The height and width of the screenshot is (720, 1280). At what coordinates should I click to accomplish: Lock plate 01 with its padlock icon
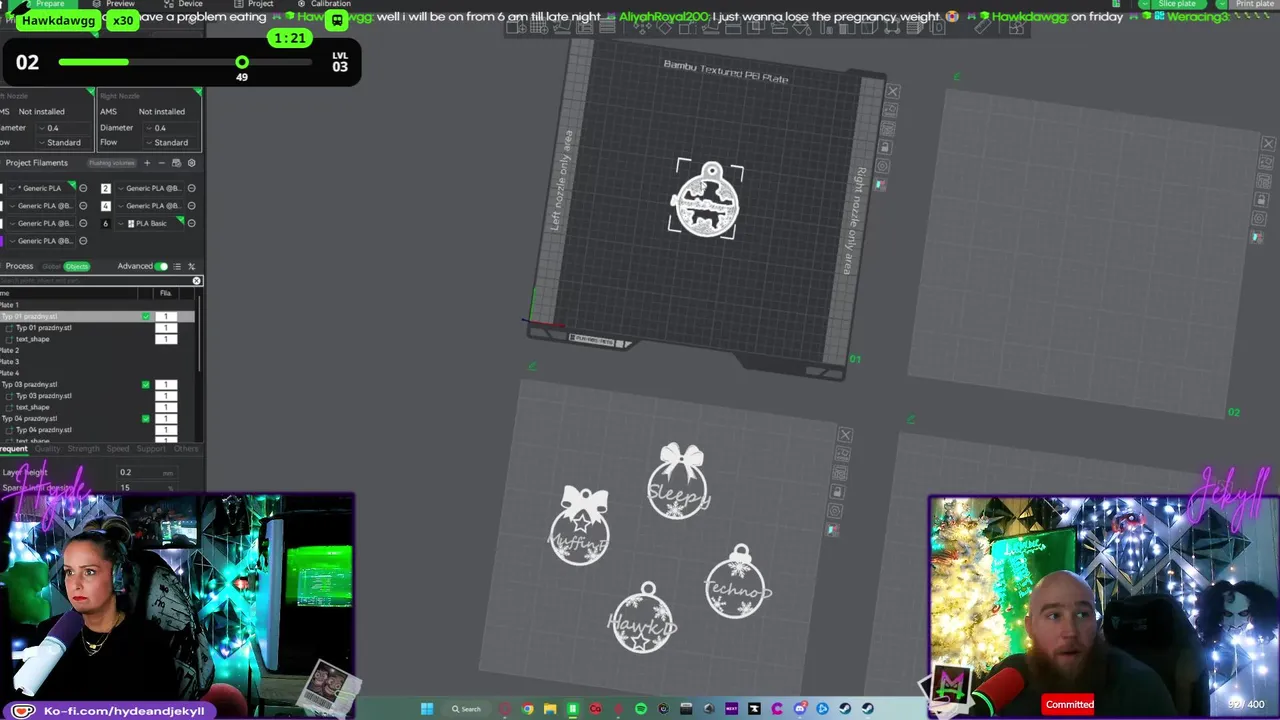pyautogui.click(x=885, y=148)
